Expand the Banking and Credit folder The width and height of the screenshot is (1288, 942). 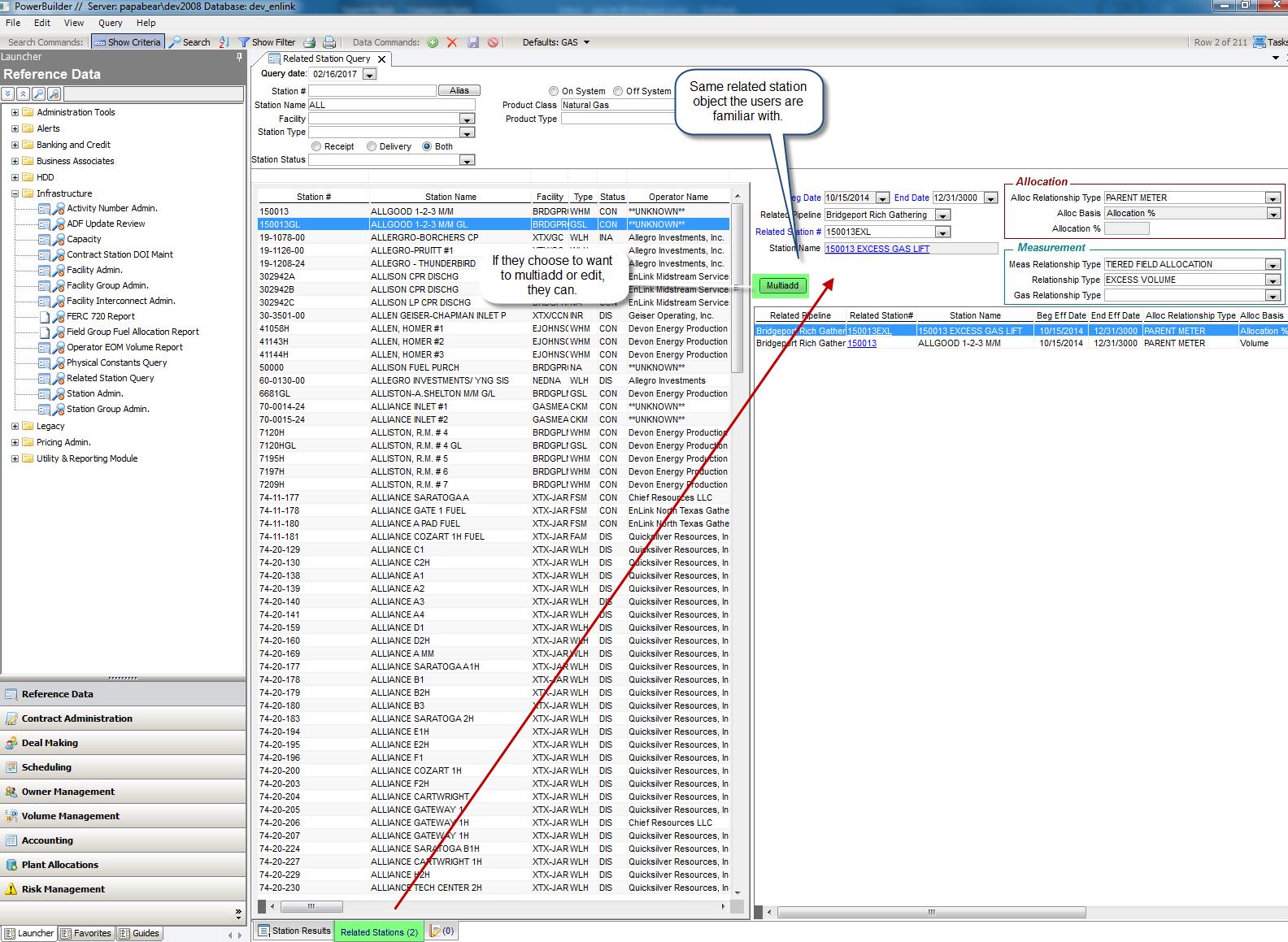point(15,145)
